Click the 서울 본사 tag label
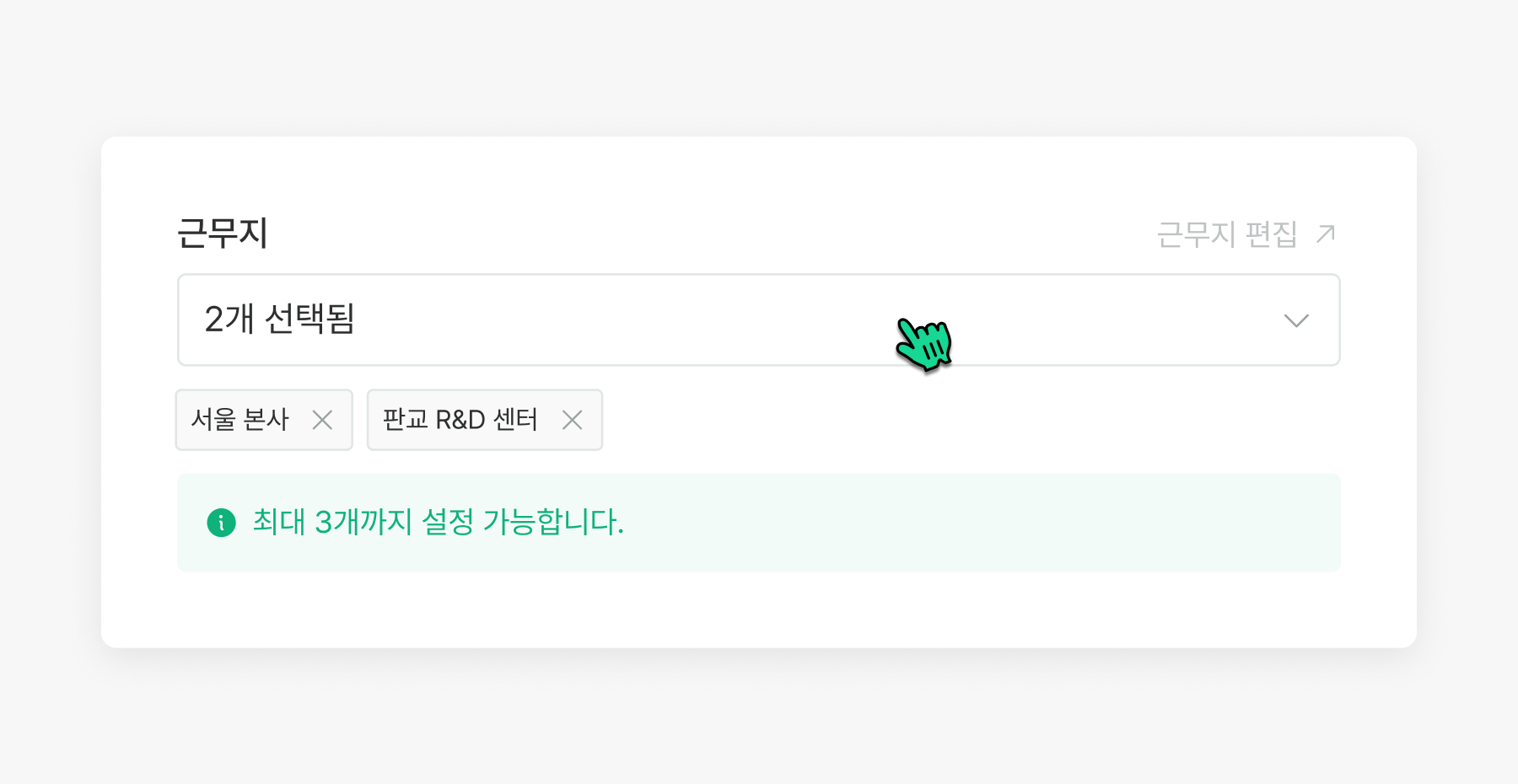Screen dimensions: 1518x784 coord(240,420)
